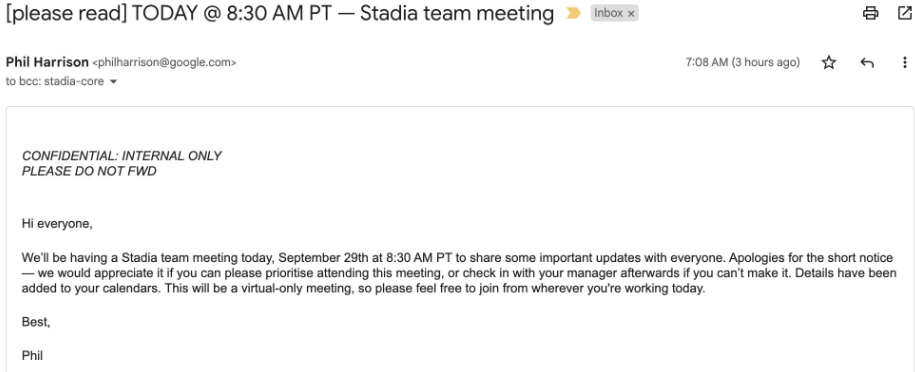Open the email in a new window
The height and width of the screenshot is (372, 915).
(906, 13)
